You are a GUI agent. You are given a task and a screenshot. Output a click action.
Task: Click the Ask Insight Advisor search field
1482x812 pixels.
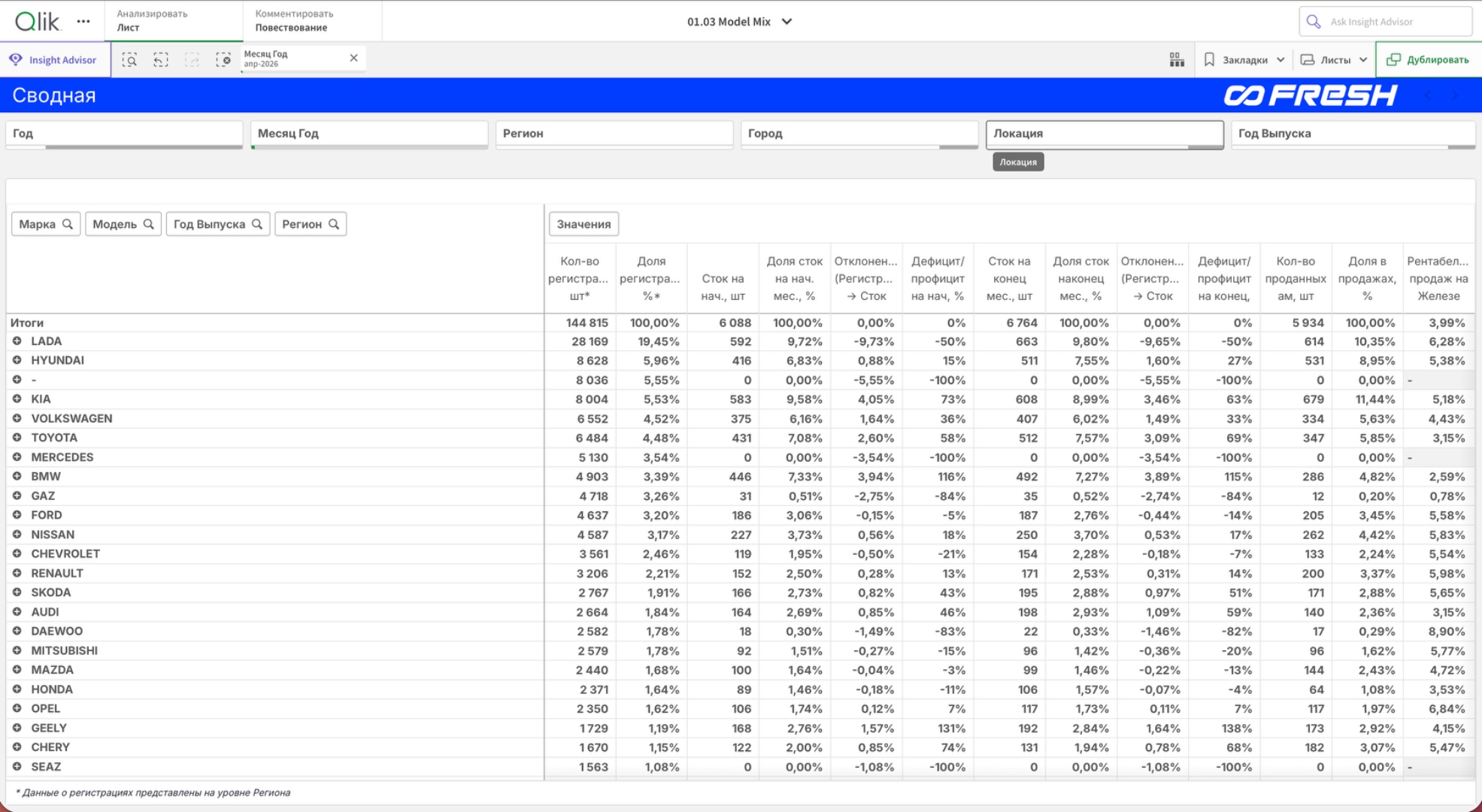pyautogui.click(x=1385, y=22)
